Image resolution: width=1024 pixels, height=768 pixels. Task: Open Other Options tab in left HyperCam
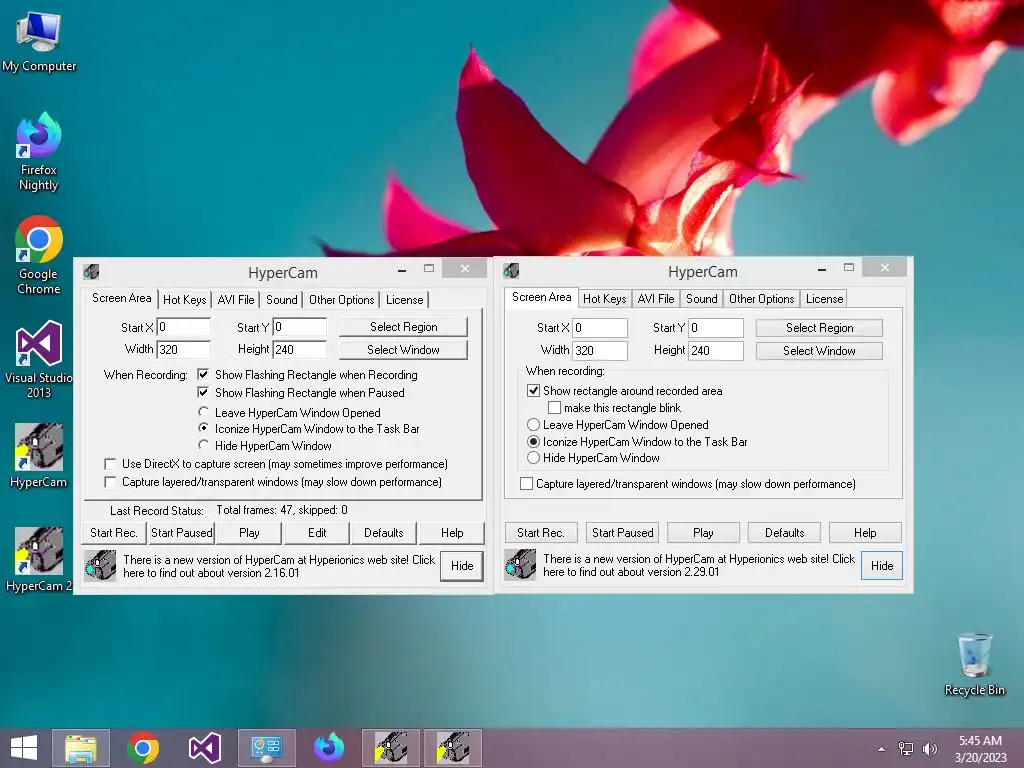click(342, 300)
